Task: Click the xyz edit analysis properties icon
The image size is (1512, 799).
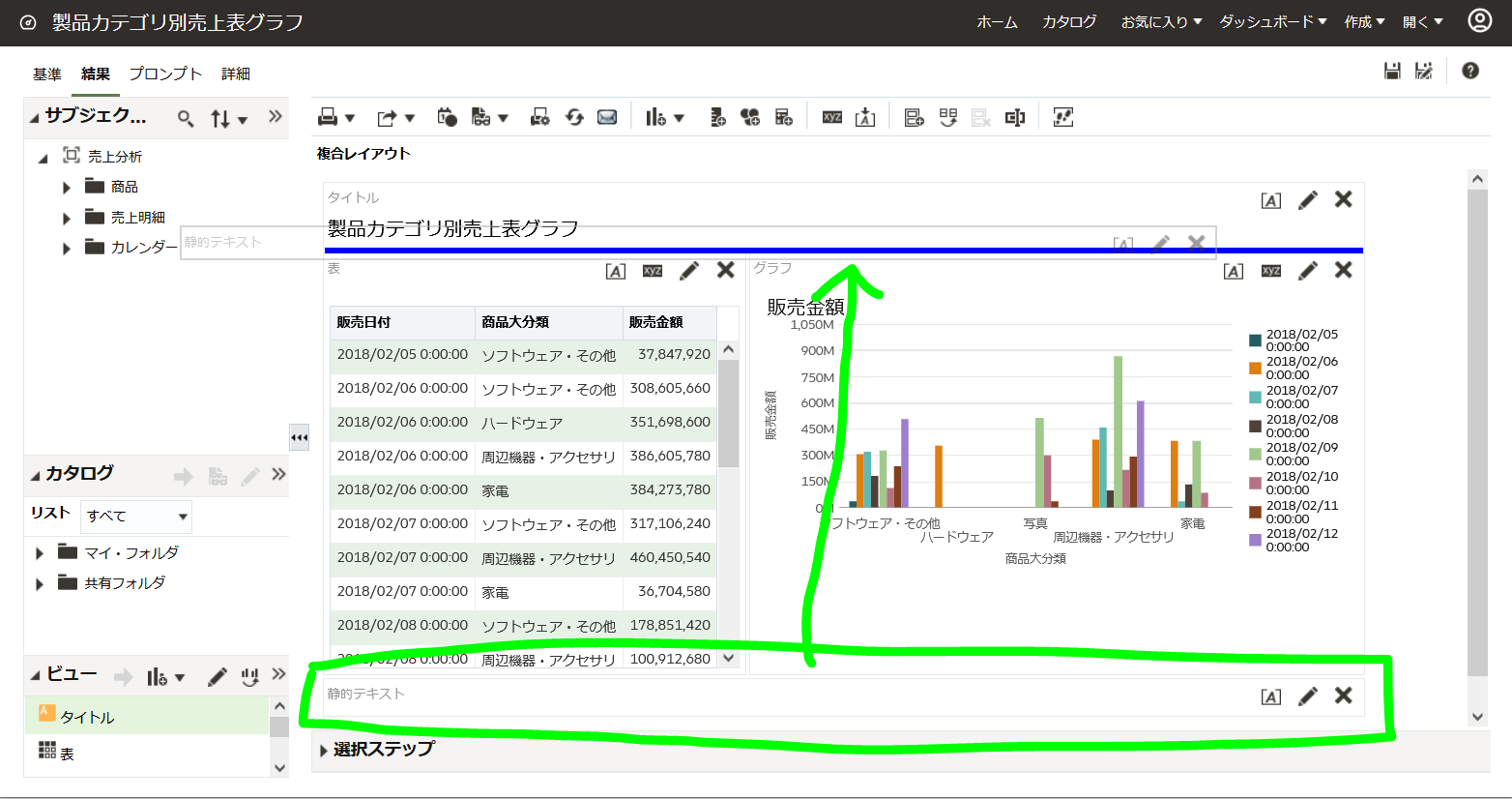Action: click(832, 117)
